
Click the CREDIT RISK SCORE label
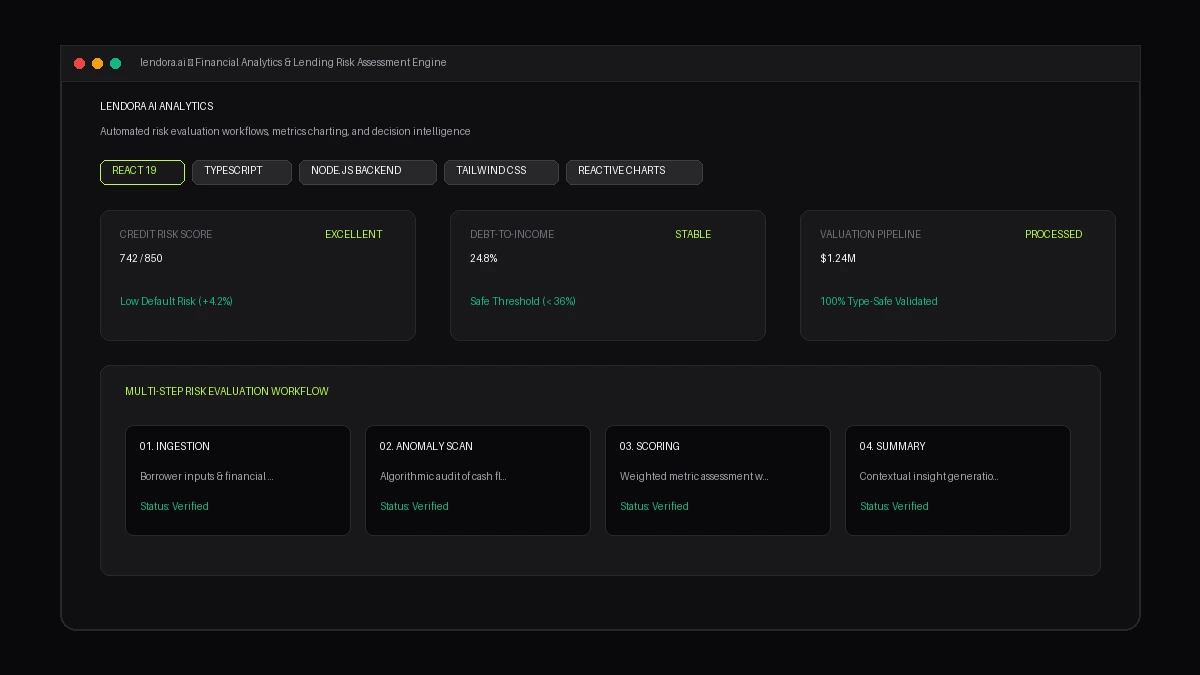(166, 234)
